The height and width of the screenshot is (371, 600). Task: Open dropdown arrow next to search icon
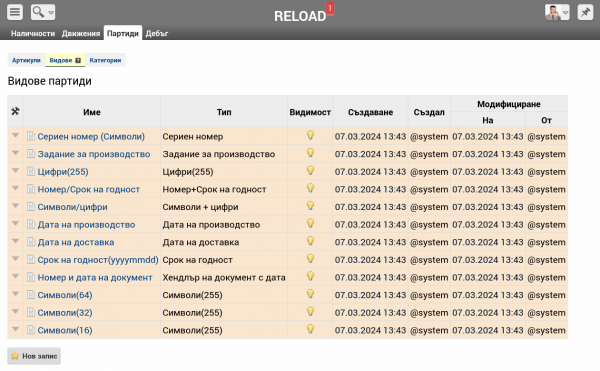pos(51,13)
